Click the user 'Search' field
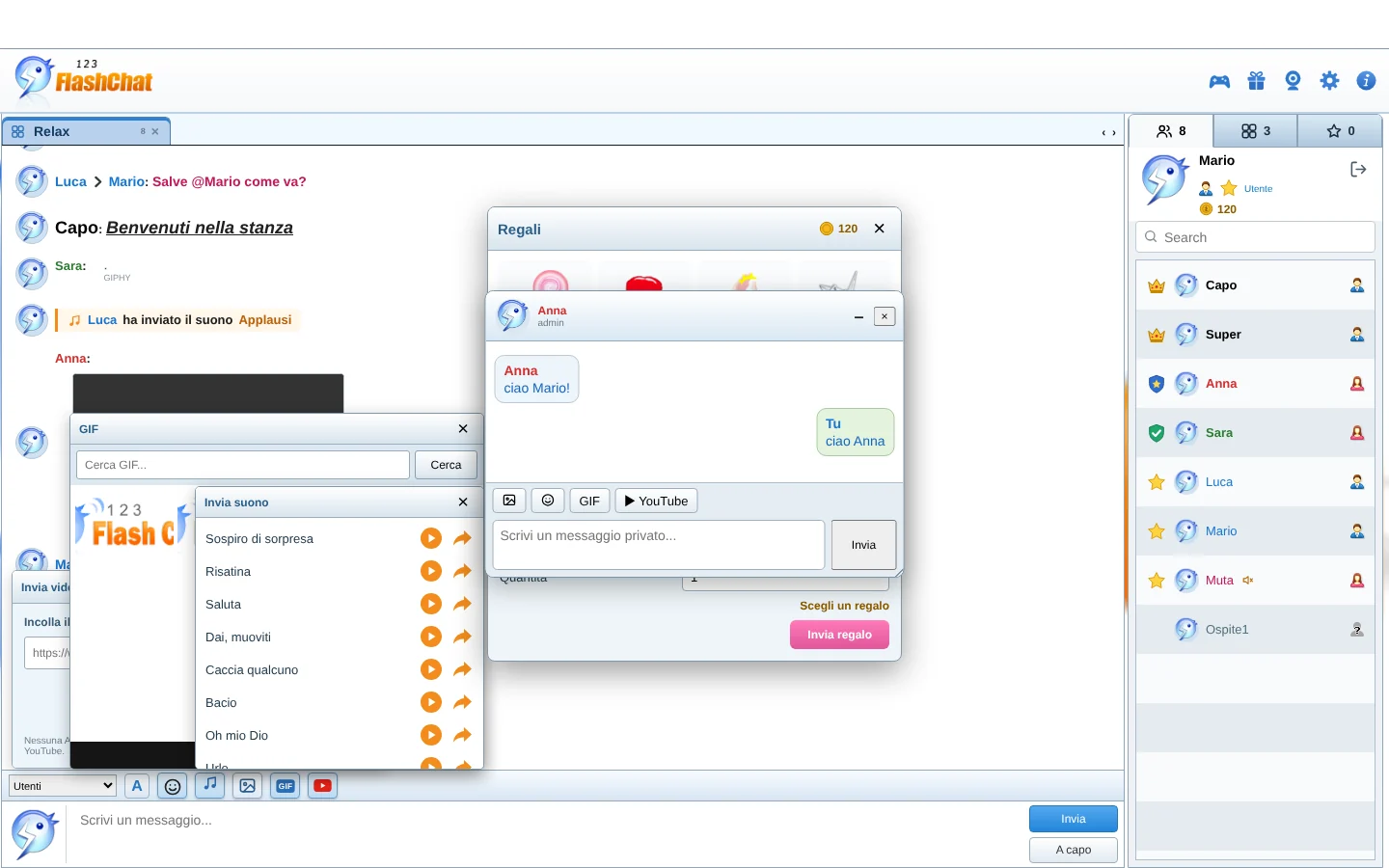This screenshot has width=1389, height=868. click(x=1255, y=237)
